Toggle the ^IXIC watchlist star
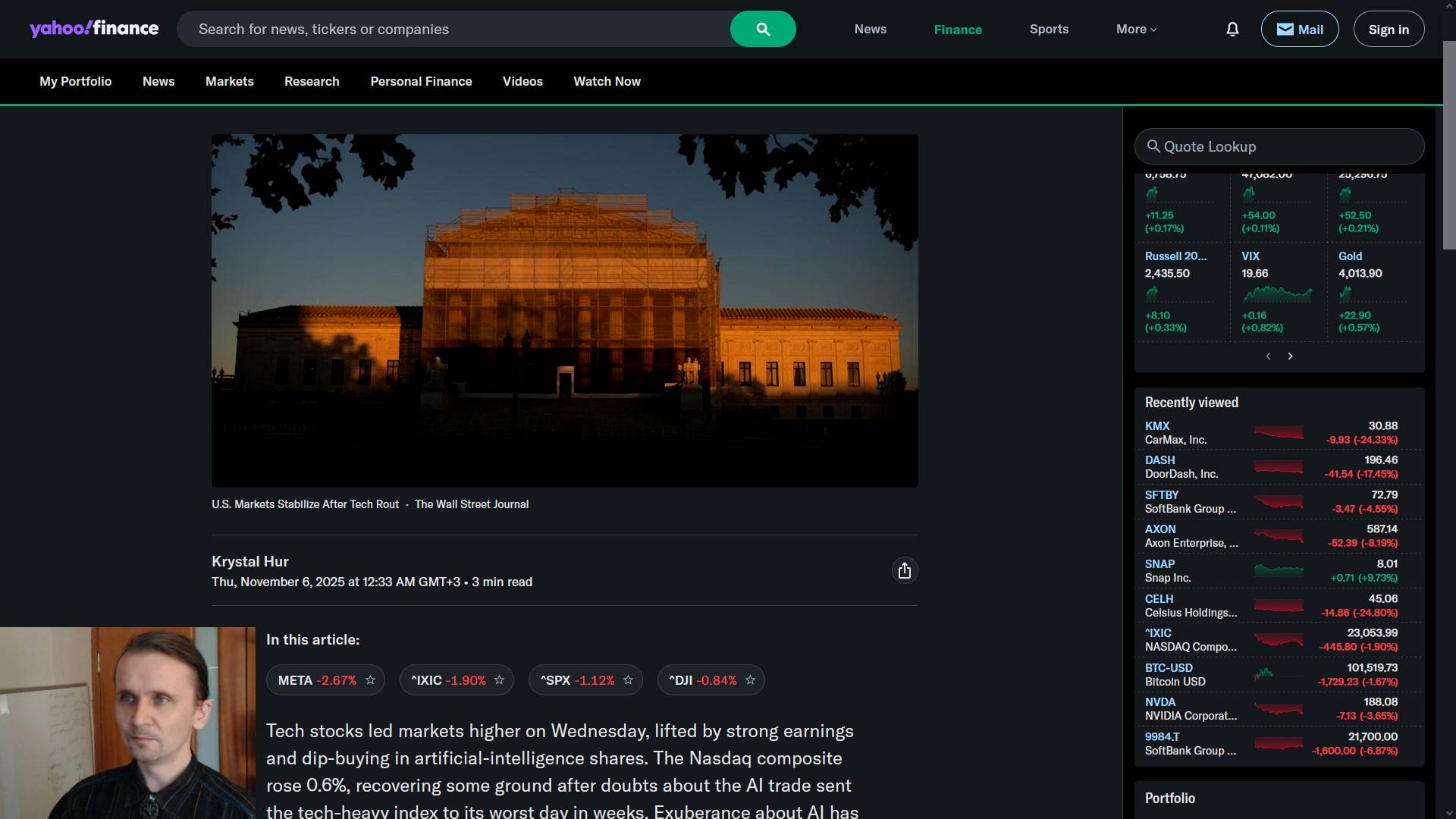 coord(499,680)
